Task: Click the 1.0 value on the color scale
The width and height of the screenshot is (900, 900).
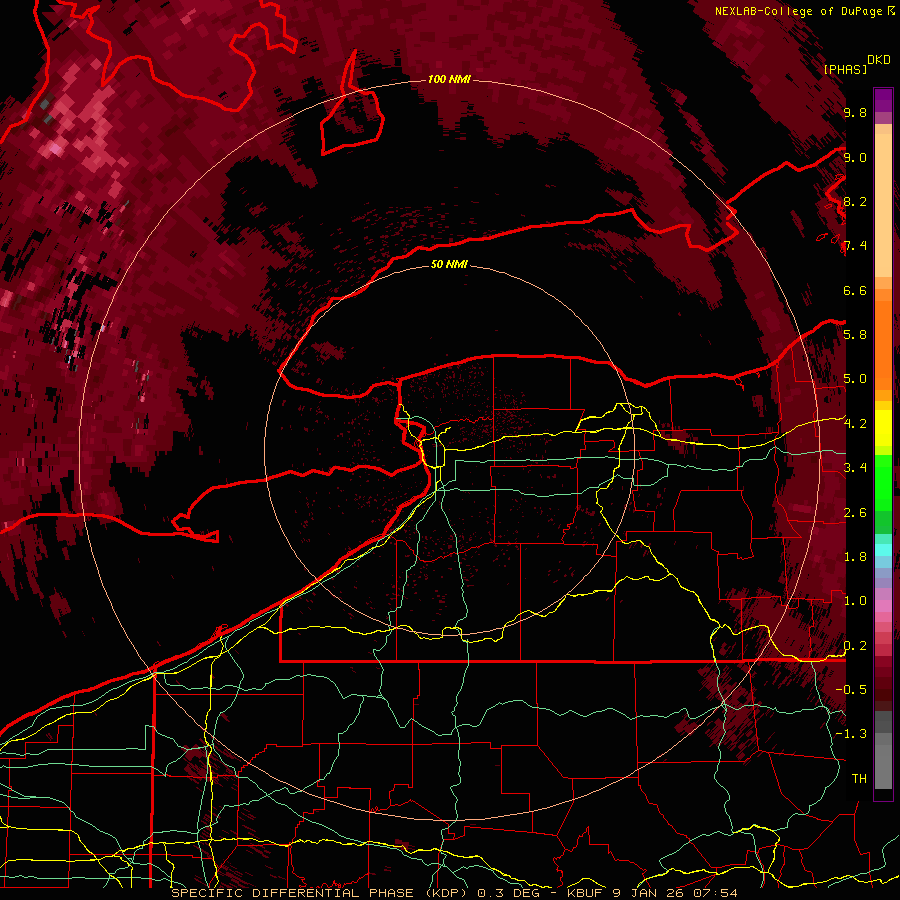Action: [855, 601]
